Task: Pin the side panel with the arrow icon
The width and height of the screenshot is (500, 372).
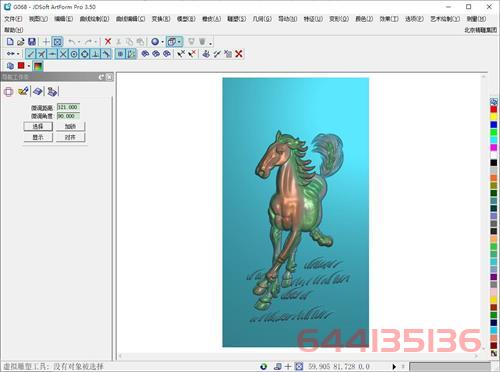Action: (x=102, y=77)
